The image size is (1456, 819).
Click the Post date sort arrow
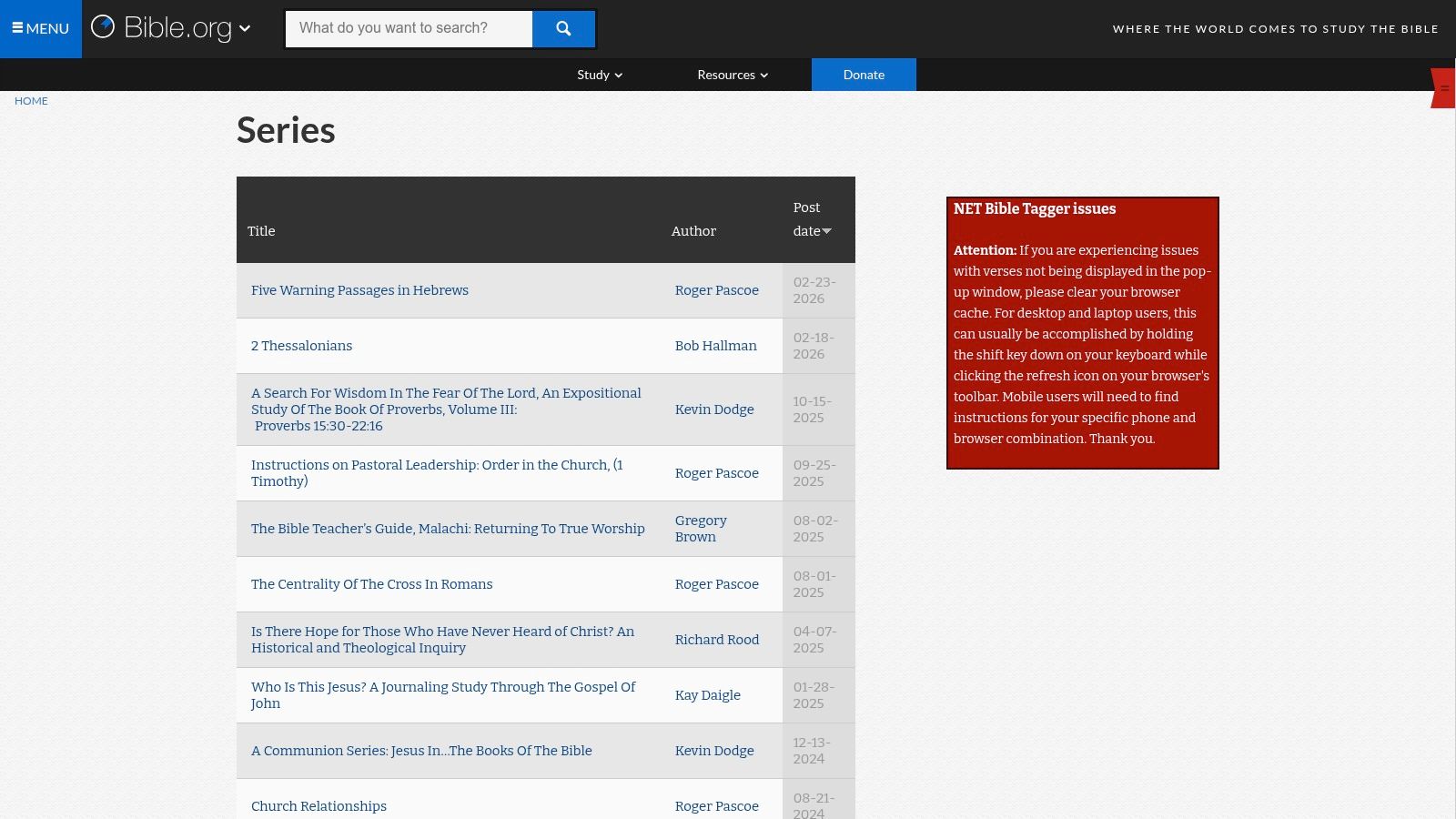827,231
